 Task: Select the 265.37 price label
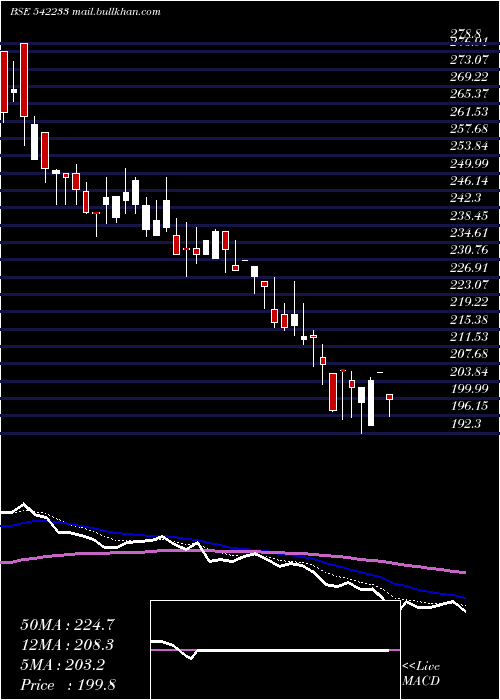click(x=469, y=94)
